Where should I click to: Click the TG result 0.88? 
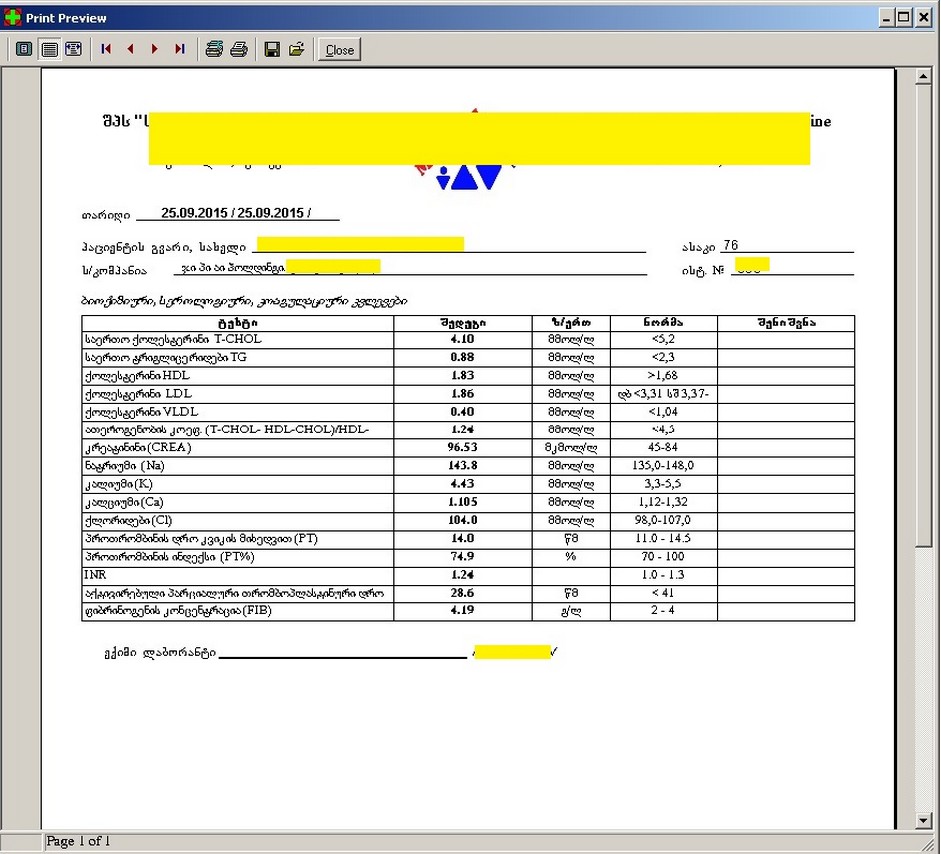[462, 358]
